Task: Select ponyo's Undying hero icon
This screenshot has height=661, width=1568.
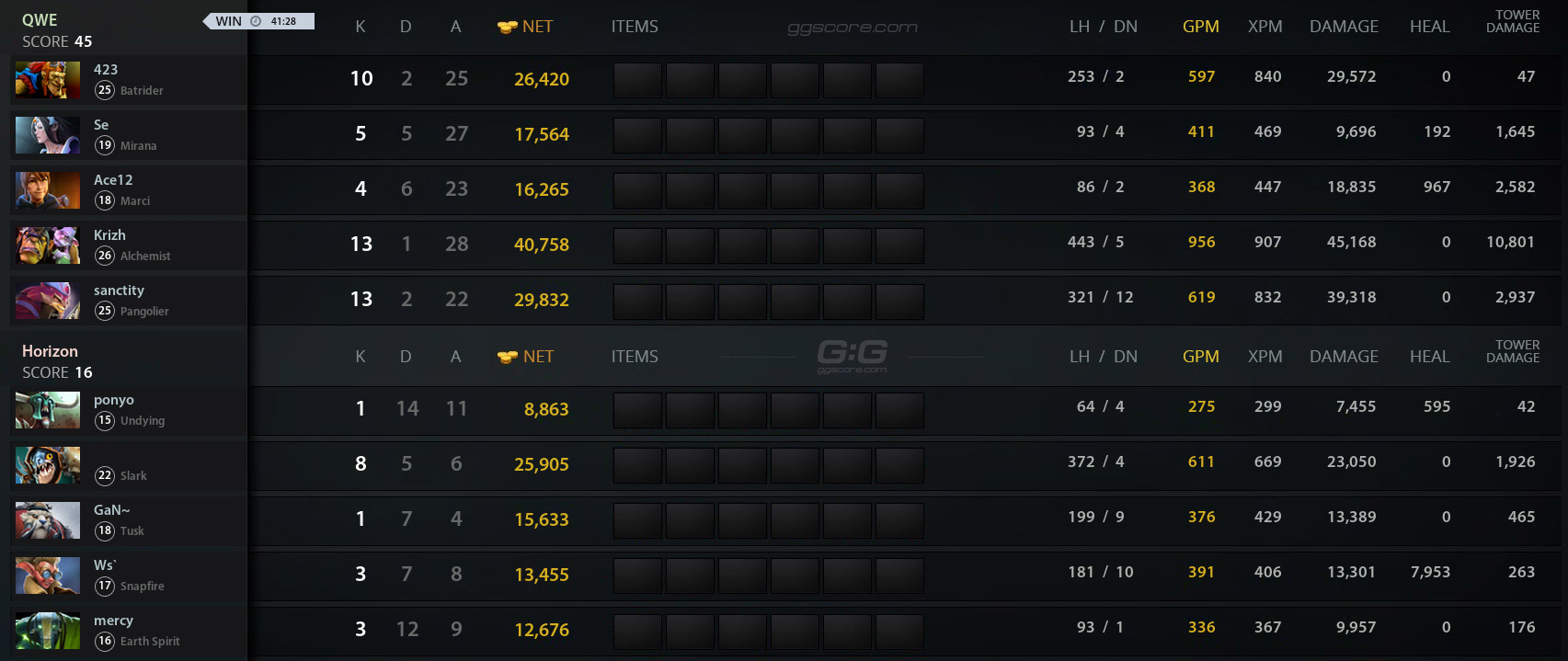Action: pyautogui.click(x=47, y=410)
